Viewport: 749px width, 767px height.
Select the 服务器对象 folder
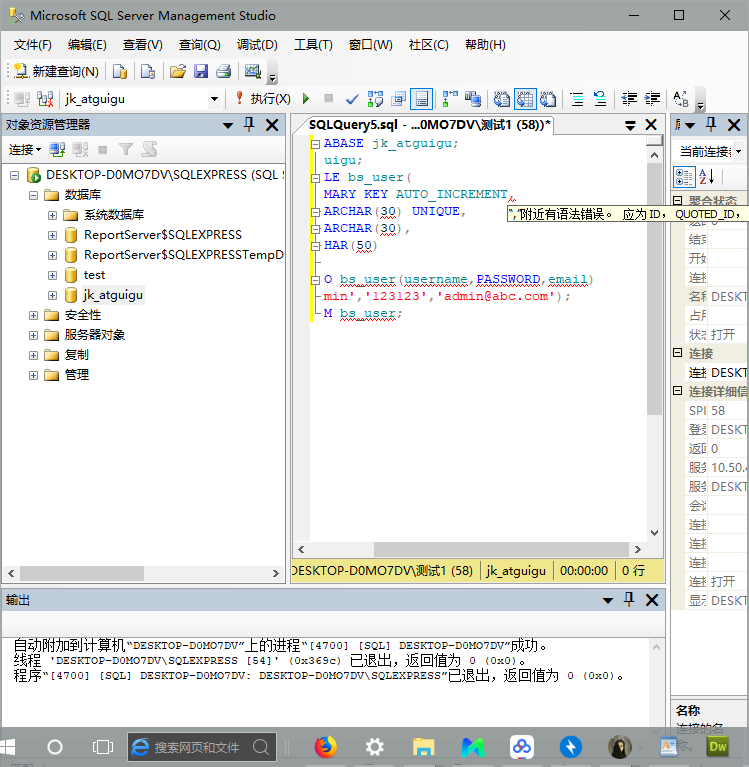pyautogui.click(x=95, y=335)
